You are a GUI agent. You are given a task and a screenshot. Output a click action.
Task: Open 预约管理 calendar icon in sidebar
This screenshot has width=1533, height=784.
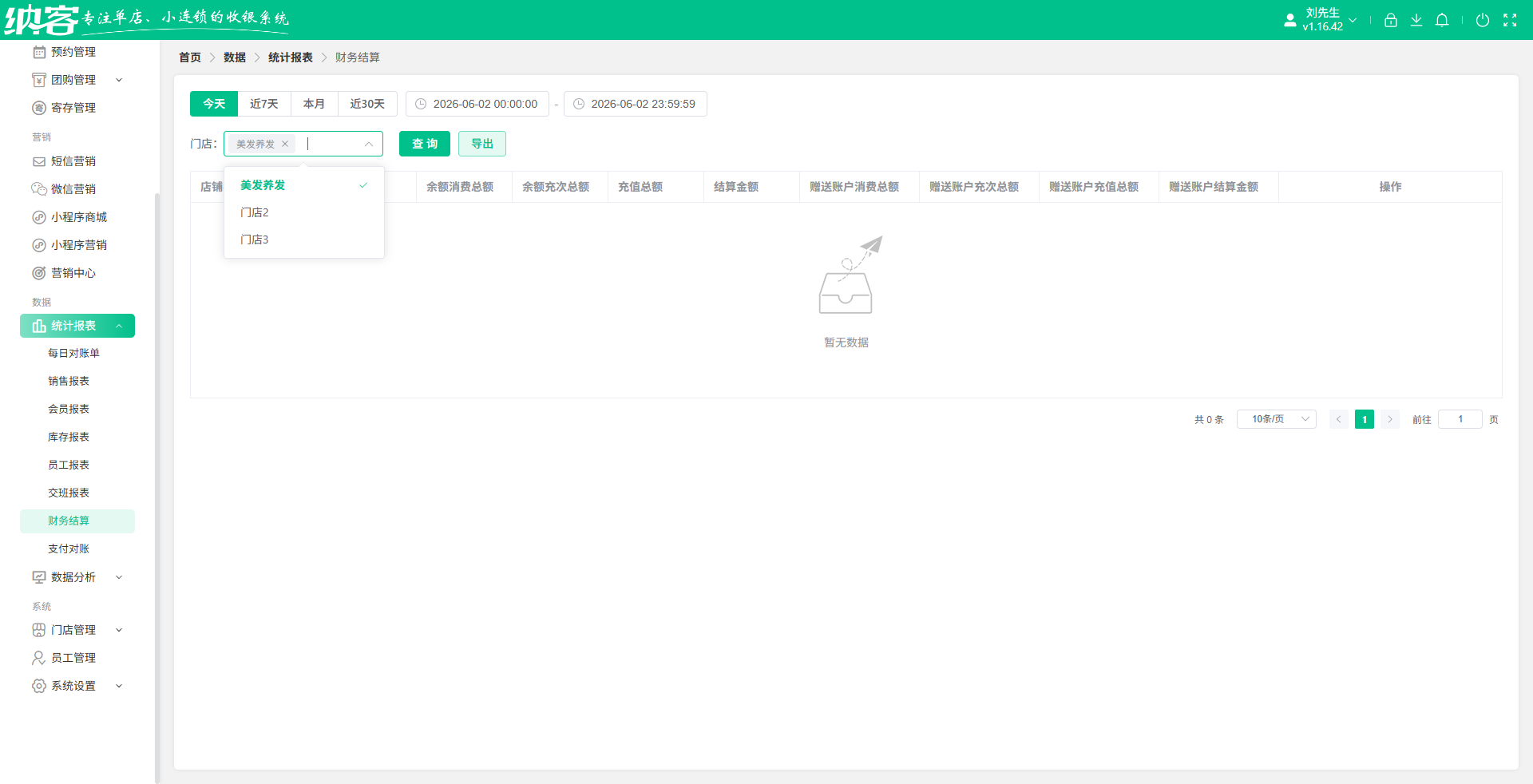tap(39, 52)
